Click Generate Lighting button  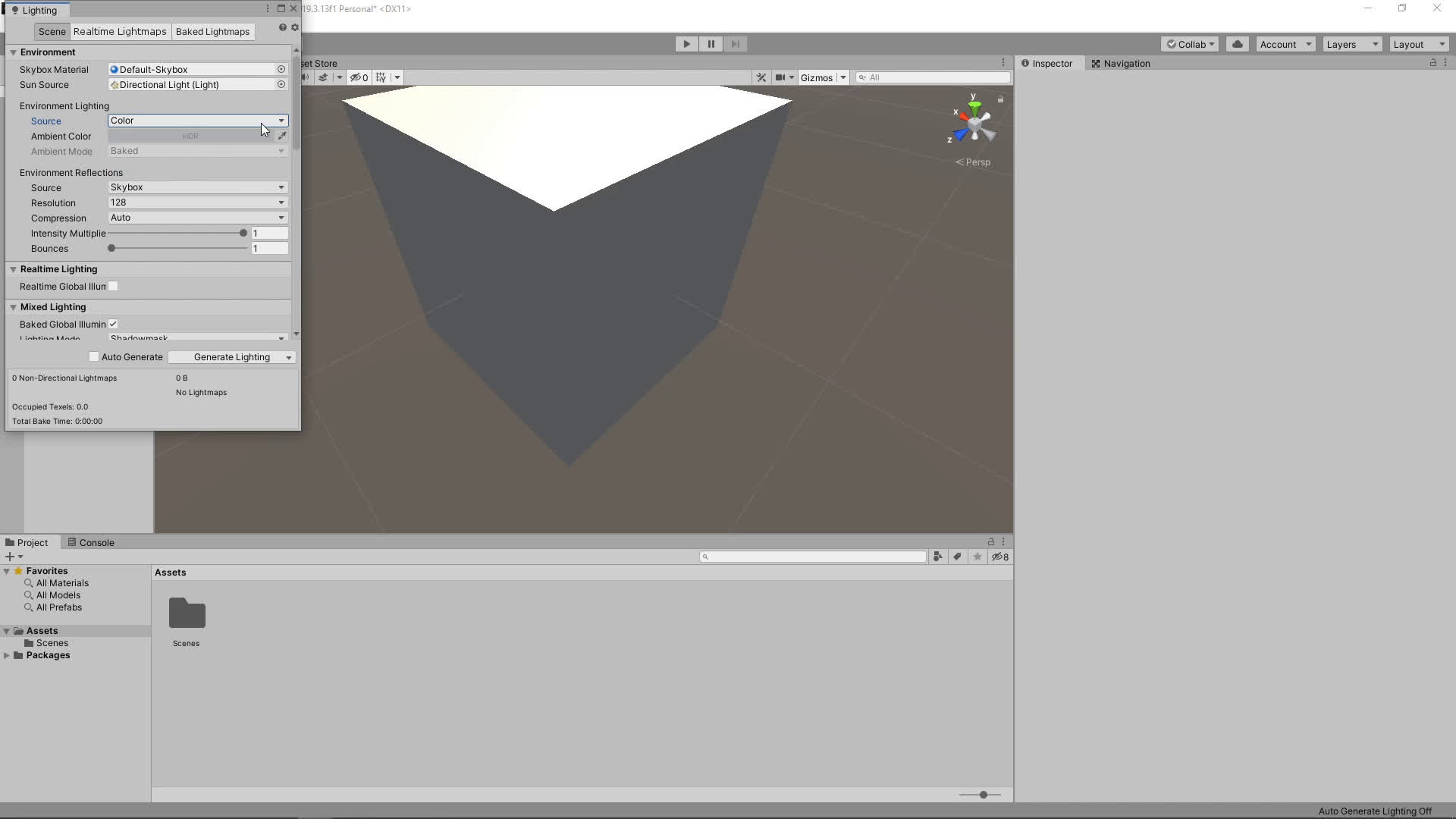tap(231, 357)
